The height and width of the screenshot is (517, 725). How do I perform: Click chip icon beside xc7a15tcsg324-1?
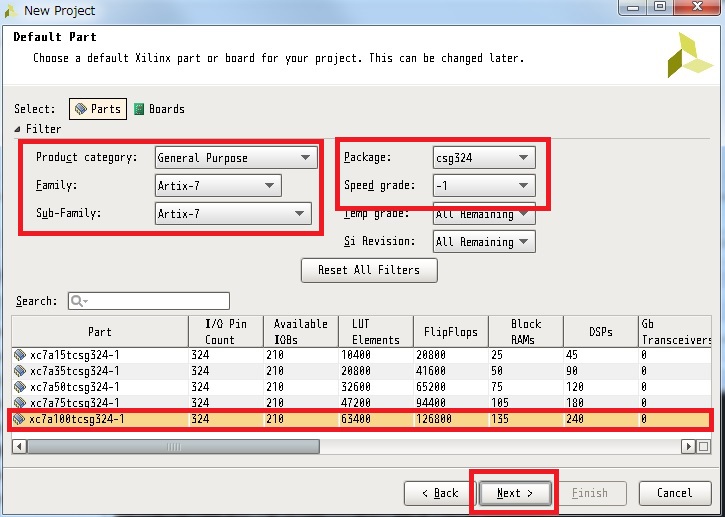pos(19,355)
